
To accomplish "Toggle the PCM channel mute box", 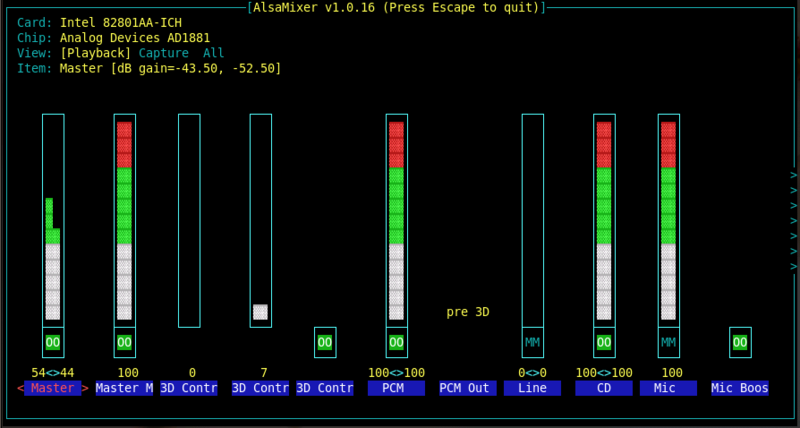I will tap(396, 342).
